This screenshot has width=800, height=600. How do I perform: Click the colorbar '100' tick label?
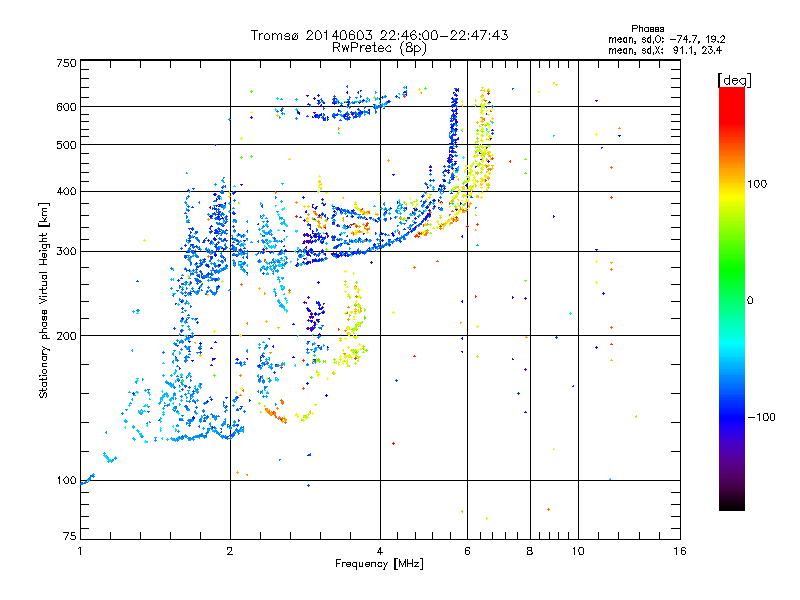coord(757,184)
